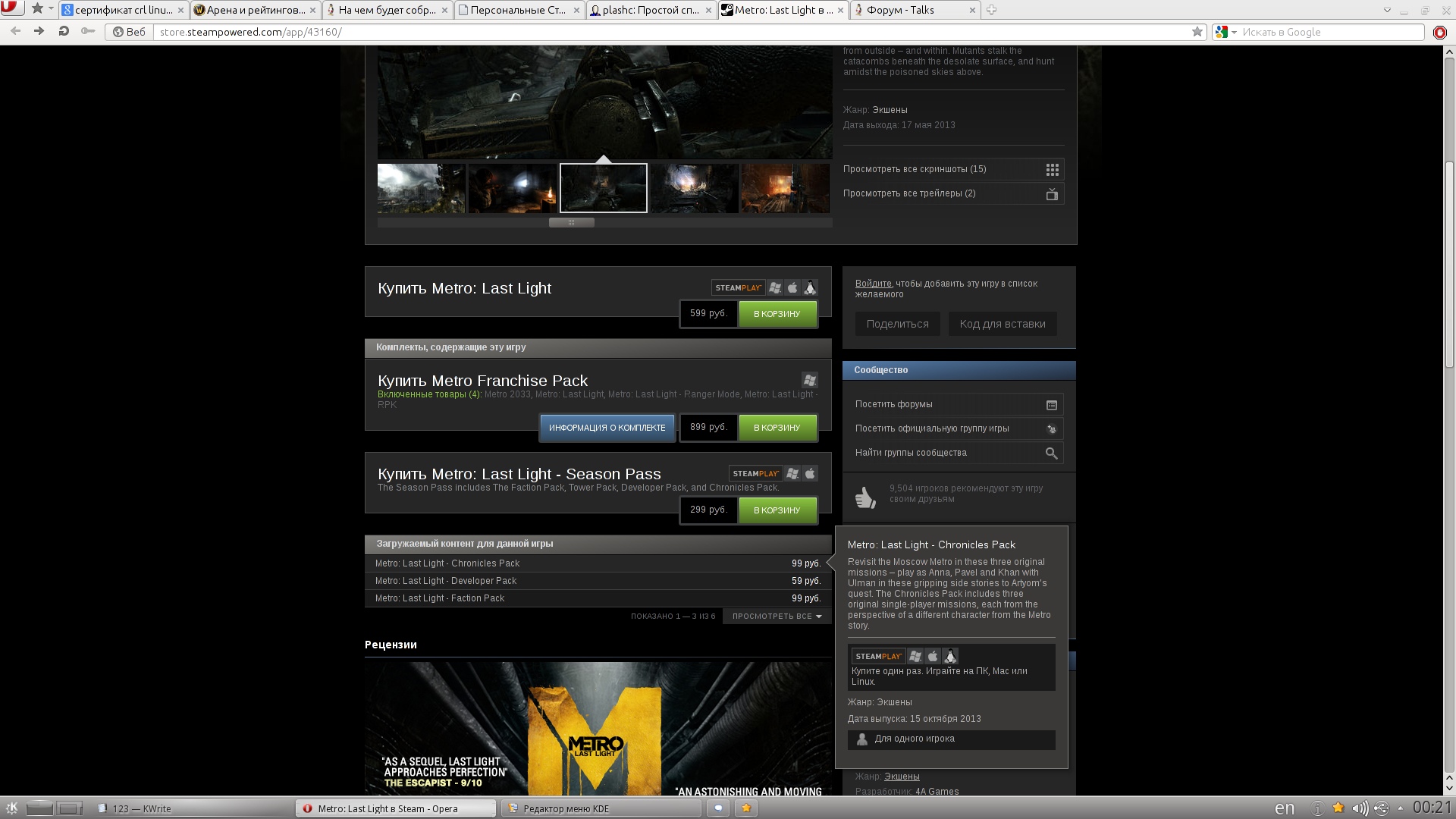Viewport: 1456px width, 819px height.
Task: Add Metro: Last Light to cart for 599 руб.
Action: tap(777, 314)
